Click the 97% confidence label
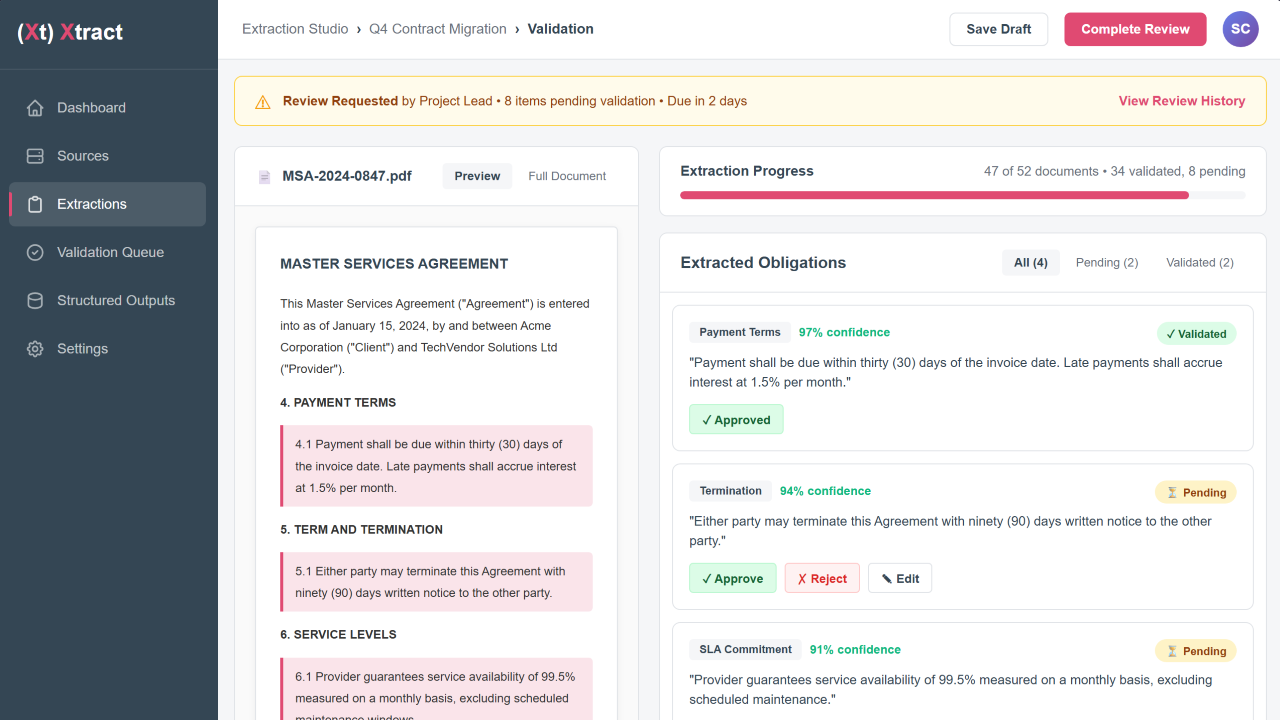This screenshot has height=720, width=1280. click(x=844, y=332)
